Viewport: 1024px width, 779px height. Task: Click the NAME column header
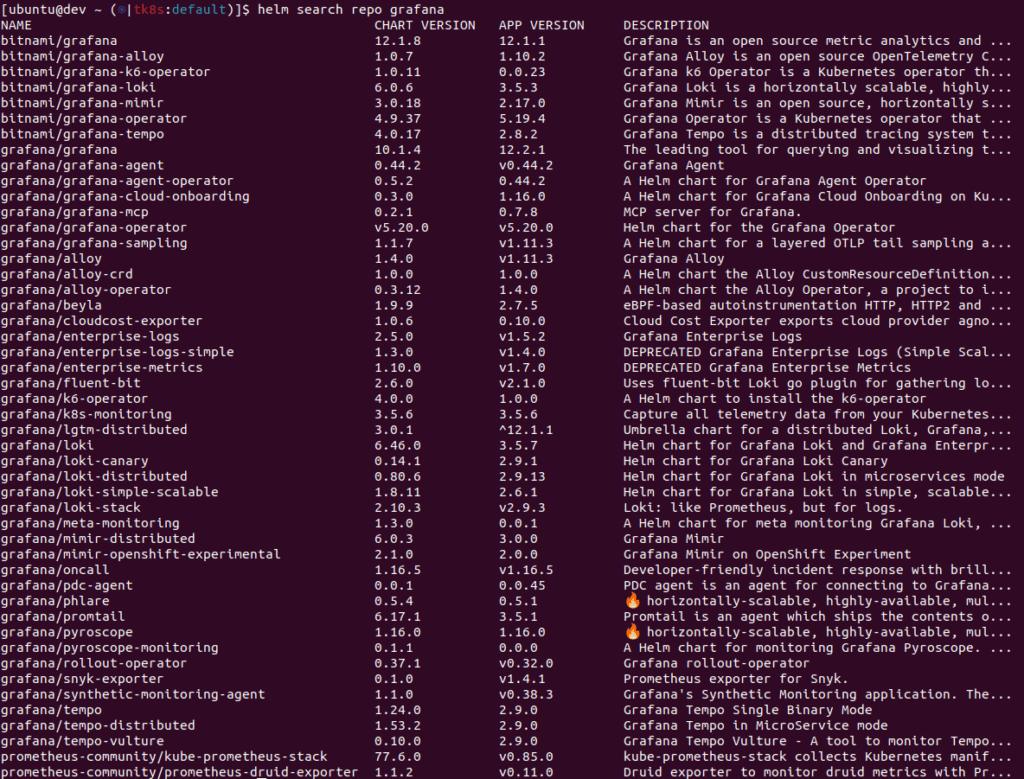click(16, 25)
